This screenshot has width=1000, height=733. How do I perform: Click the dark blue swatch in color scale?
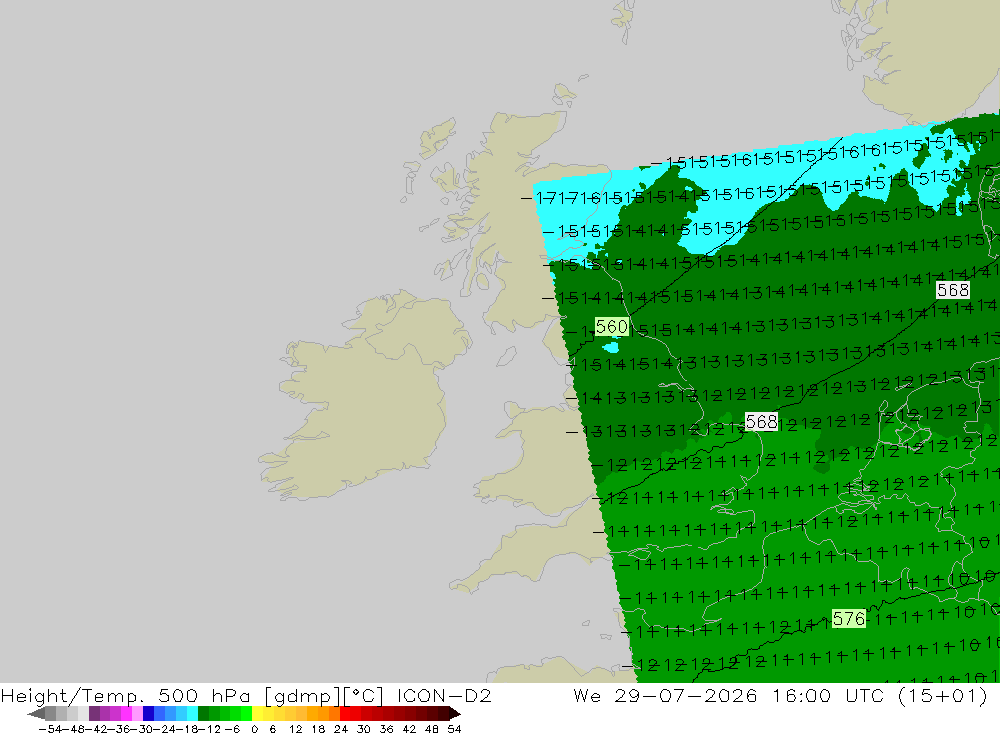click(148, 713)
